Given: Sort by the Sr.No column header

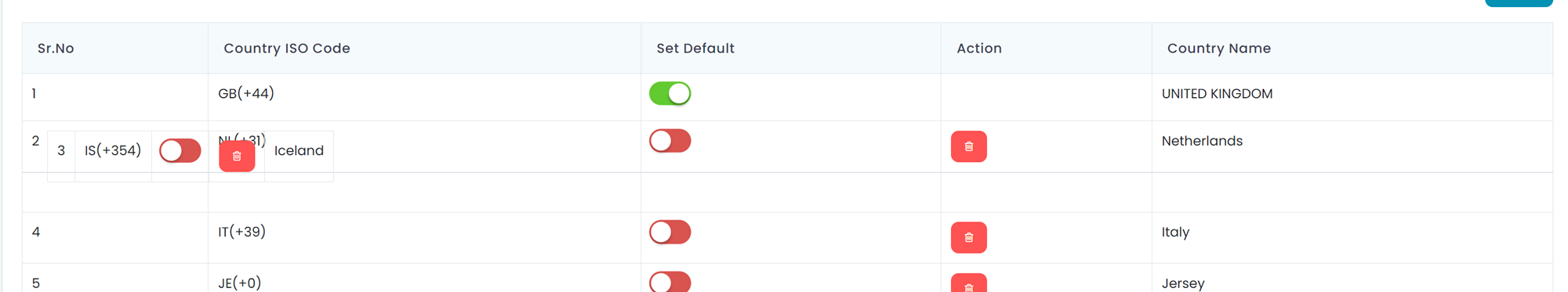Looking at the screenshot, I should coord(56,49).
